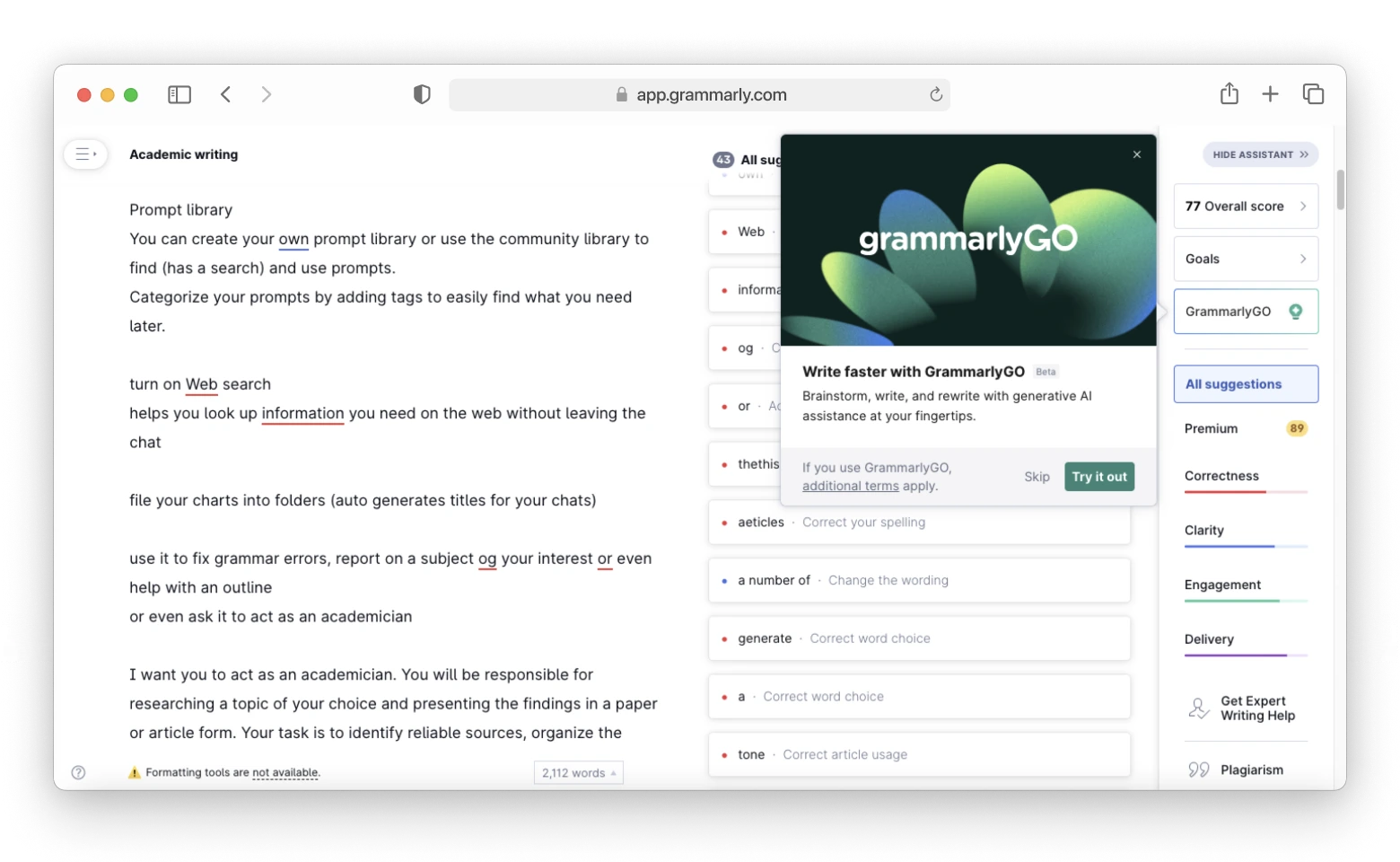Select All suggestions tab
Image resolution: width=1400 pixels, height=862 pixels.
pyautogui.click(x=1246, y=384)
